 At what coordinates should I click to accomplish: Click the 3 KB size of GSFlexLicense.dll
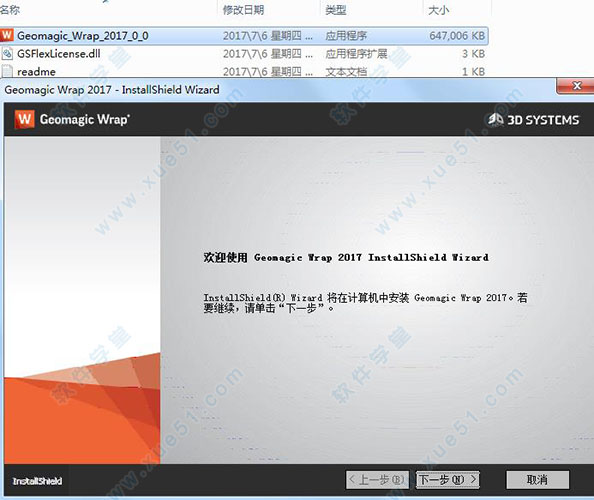[473, 53]
